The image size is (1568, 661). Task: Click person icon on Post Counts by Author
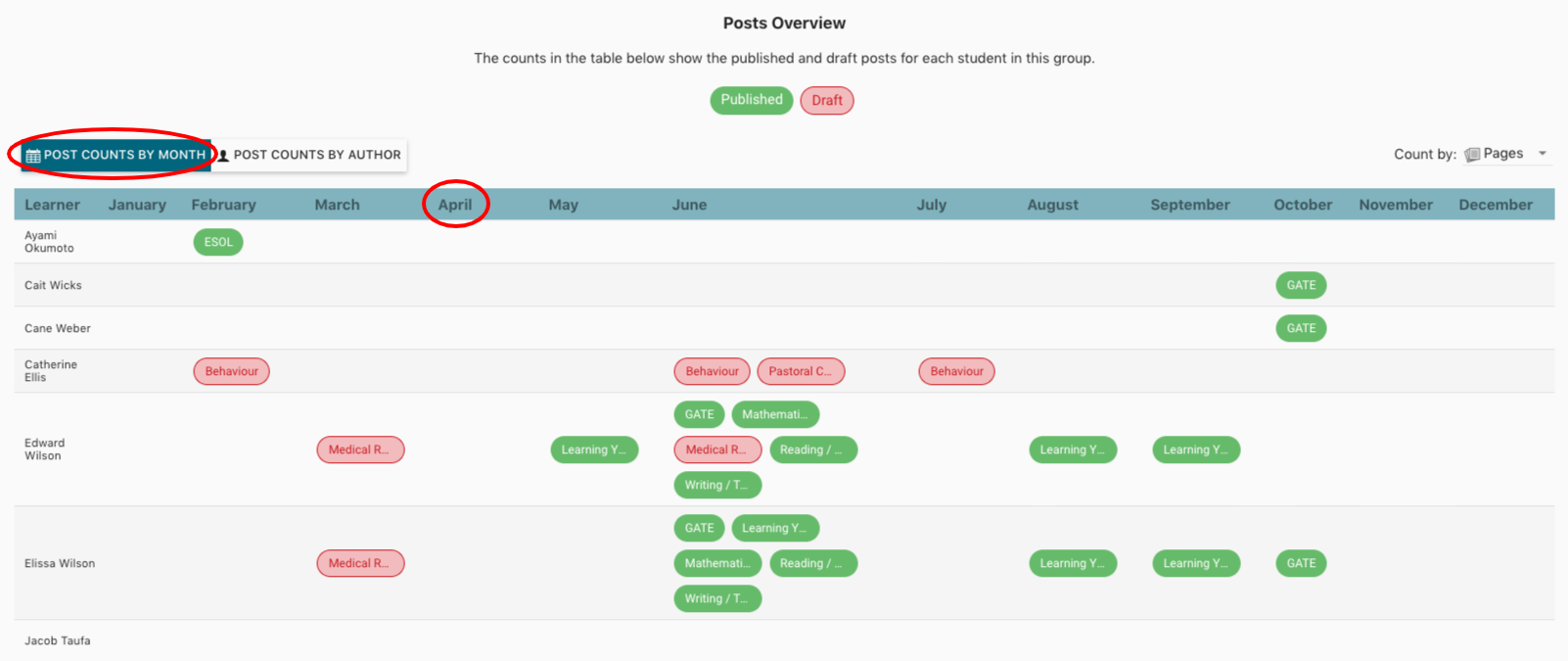(x=223, y=156)
